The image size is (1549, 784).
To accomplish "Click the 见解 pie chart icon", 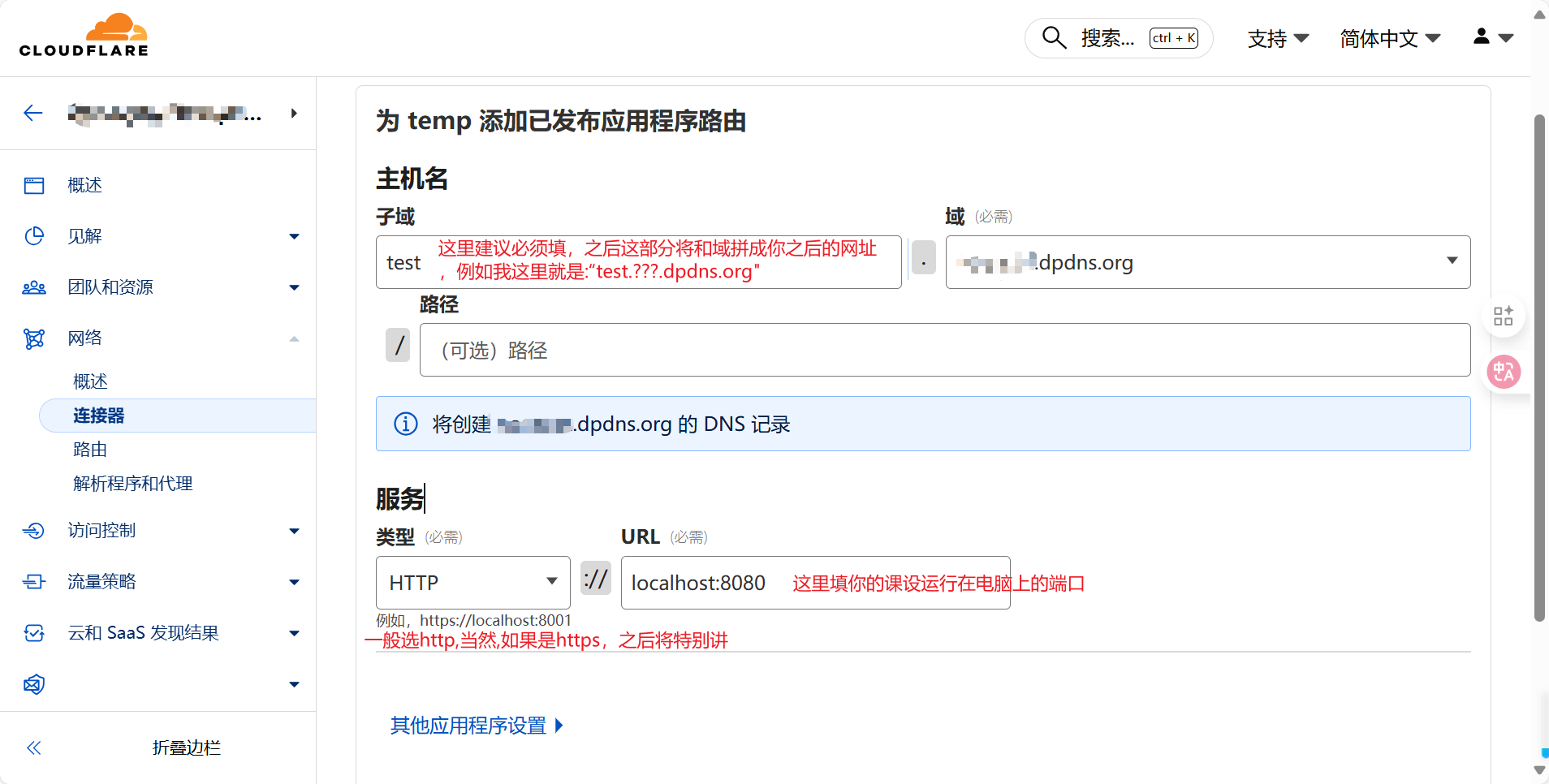I will [34, 236].
